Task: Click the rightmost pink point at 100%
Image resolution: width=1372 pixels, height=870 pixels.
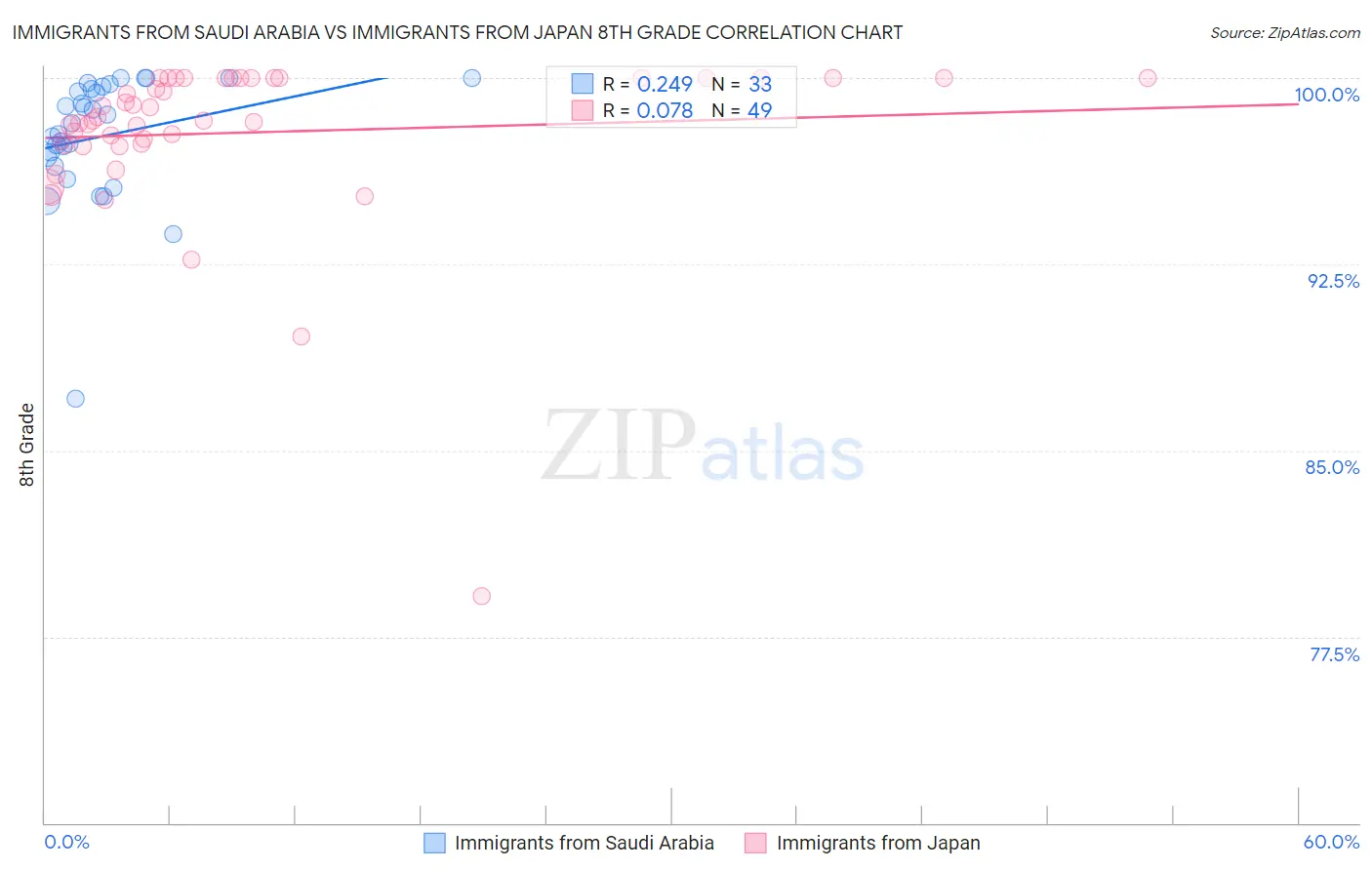Action: click(x=1148, y=78)
